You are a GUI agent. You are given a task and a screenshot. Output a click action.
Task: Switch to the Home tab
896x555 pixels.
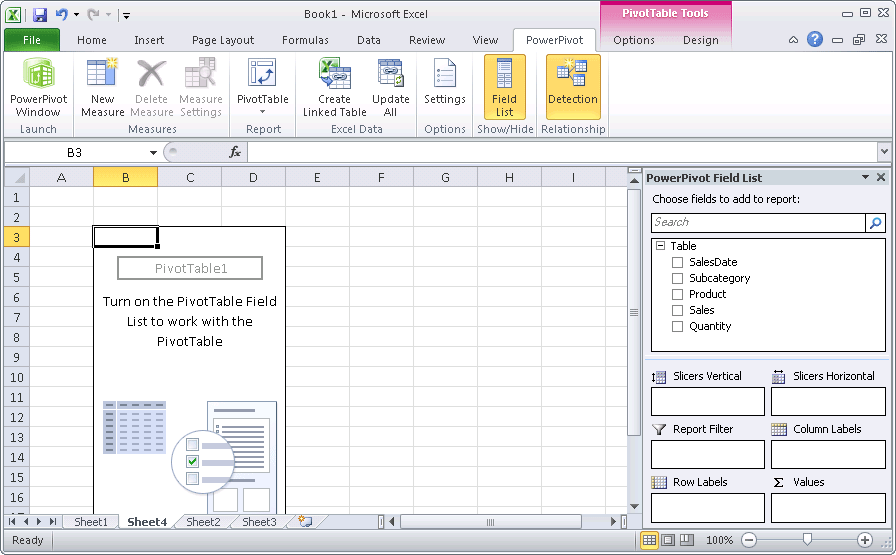91,40
